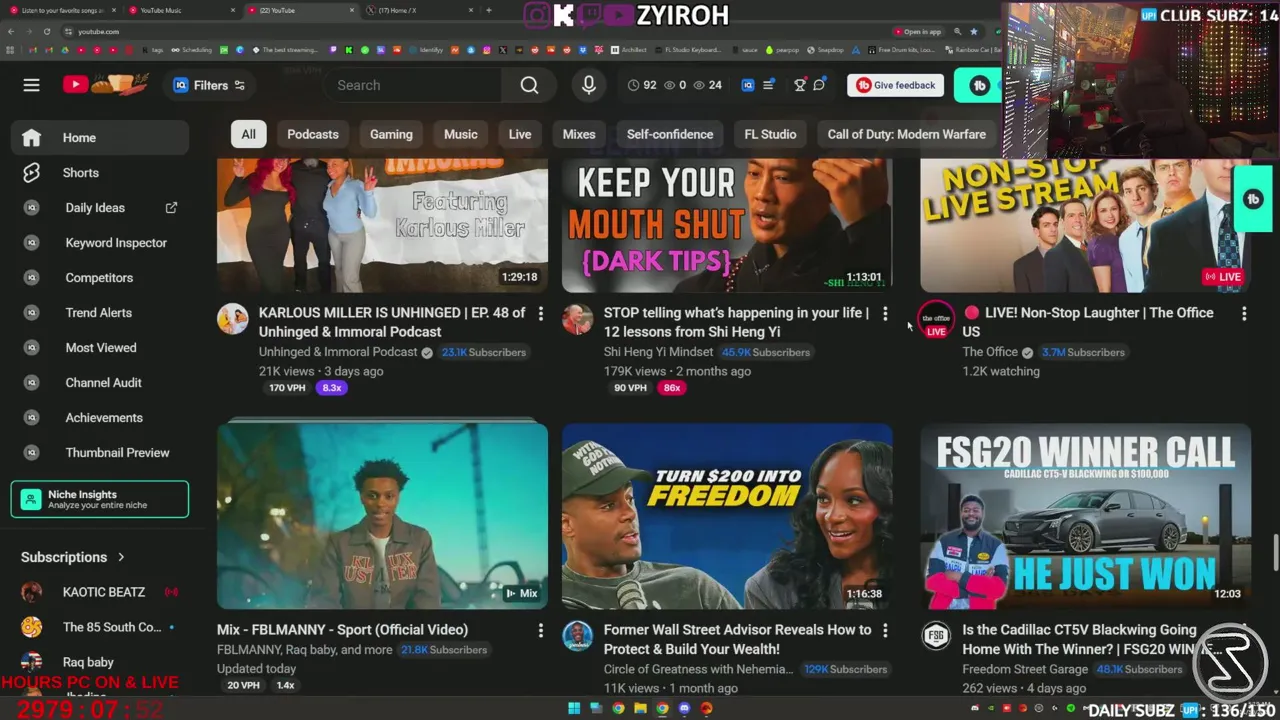1280x720 pixels.
Task: Open the chat bubble icon in header
Action: point(819,85)
